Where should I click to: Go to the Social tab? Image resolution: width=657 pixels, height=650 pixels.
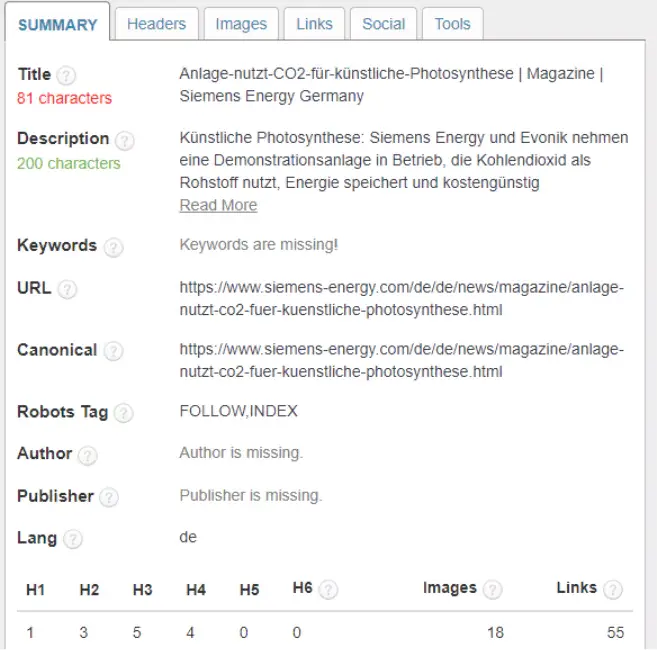(383, 24)
